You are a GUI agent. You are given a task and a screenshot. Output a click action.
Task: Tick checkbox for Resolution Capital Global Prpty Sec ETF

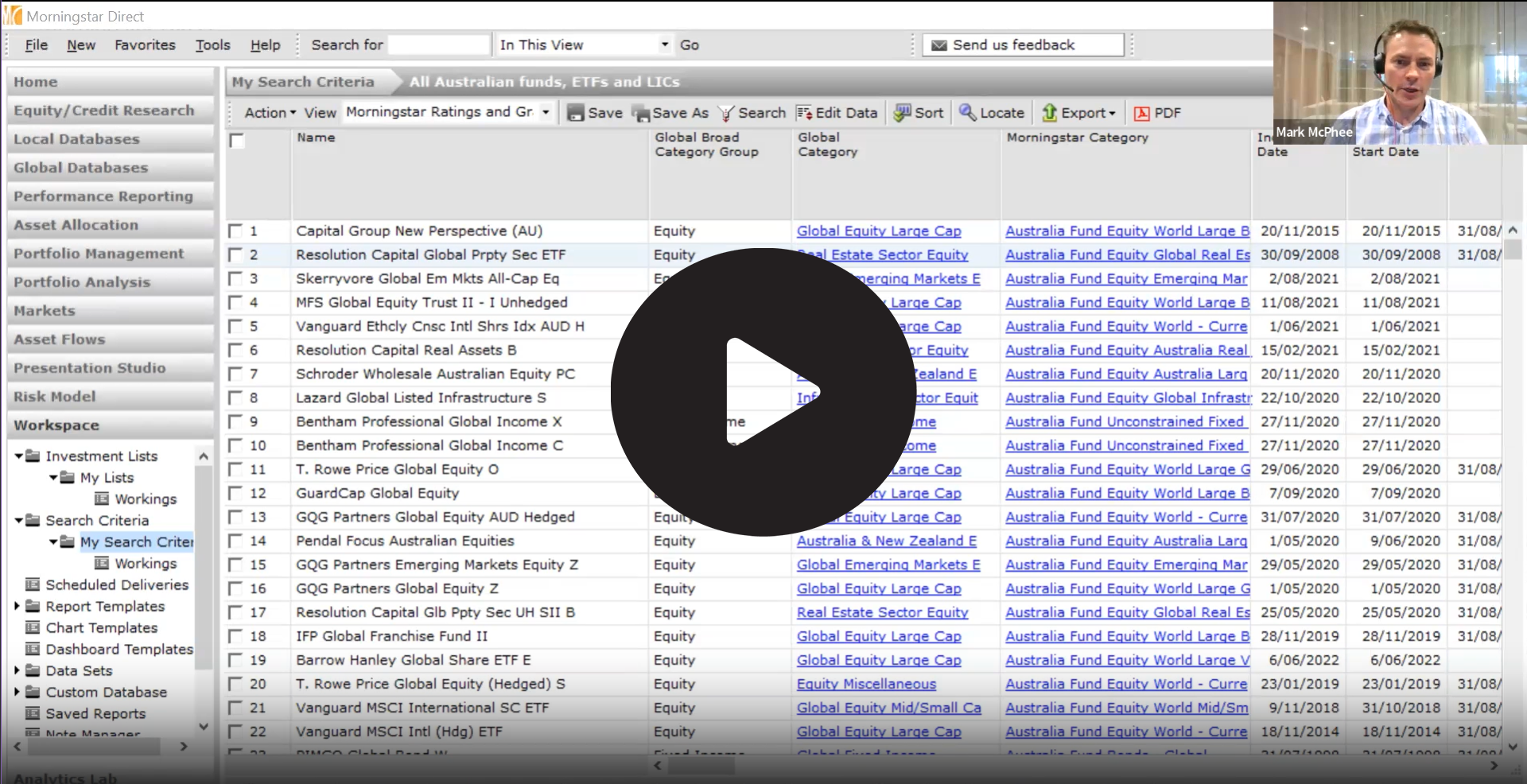point(235,254)
